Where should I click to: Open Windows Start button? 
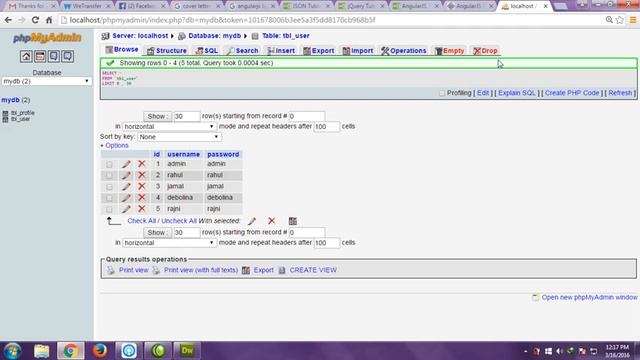[x=13, y=351]
